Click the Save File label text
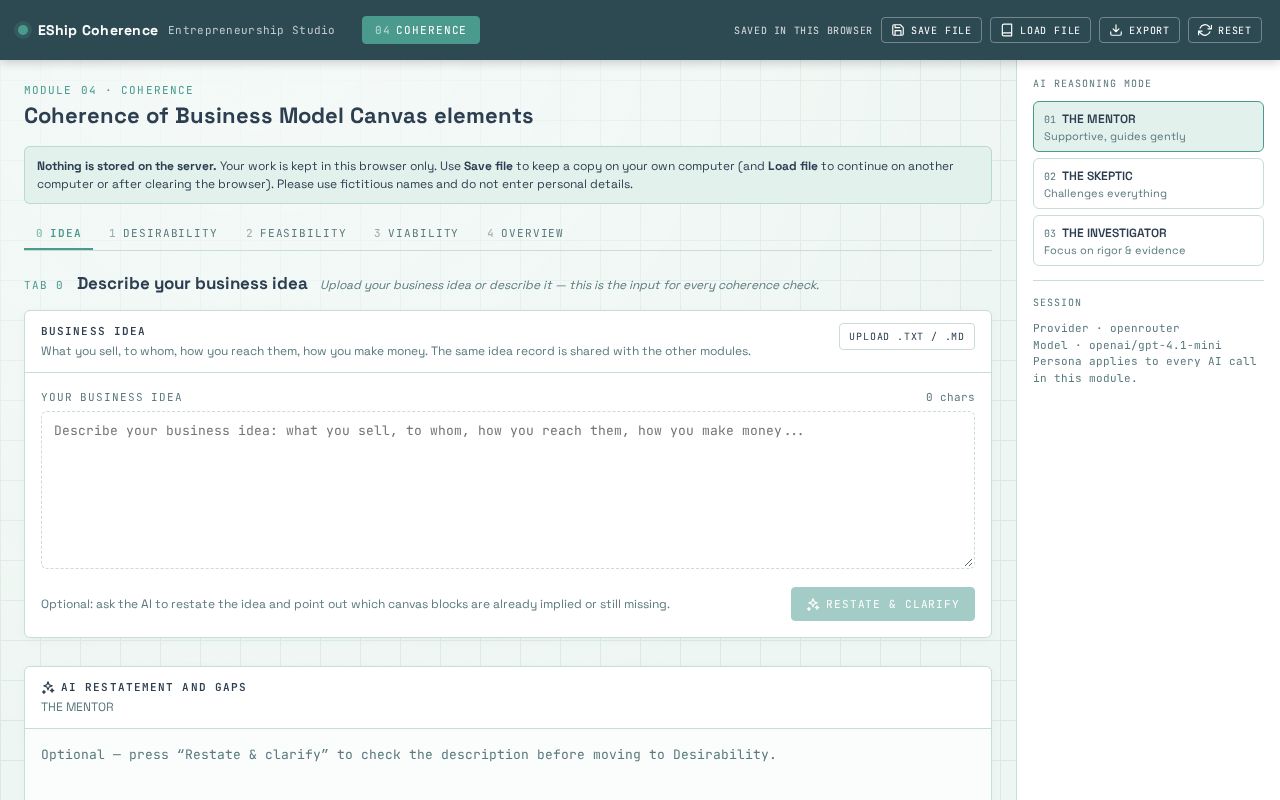This screenshot has height=800, width=1280. (x=941, y=30)
